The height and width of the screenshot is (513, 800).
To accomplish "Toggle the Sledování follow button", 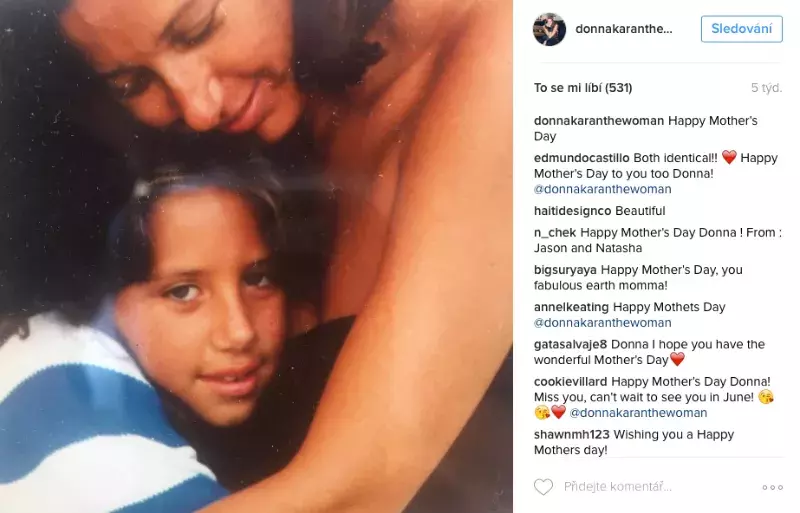I will [741, 29].
